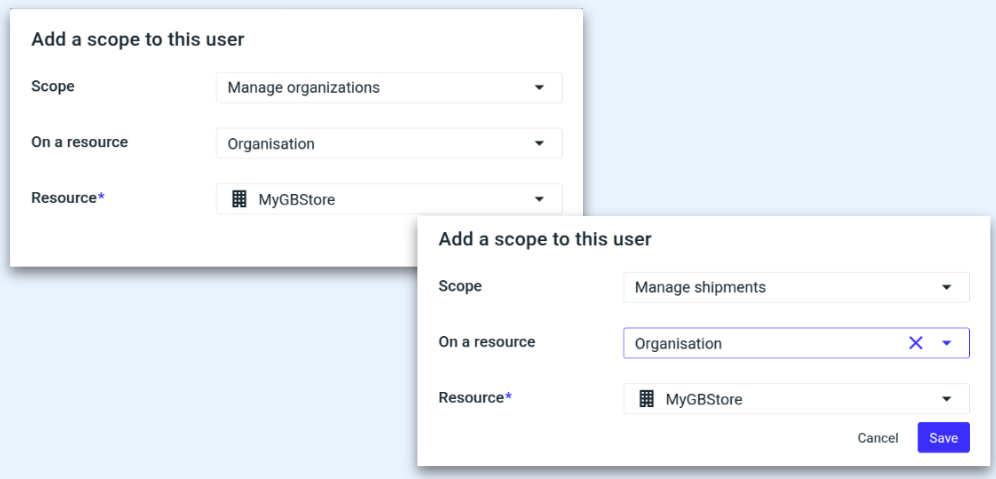The height and width of the screenshot is (479, 996).
Task: Open the Organisation dropdown arrow under Manage organizations
Action: 539,144
